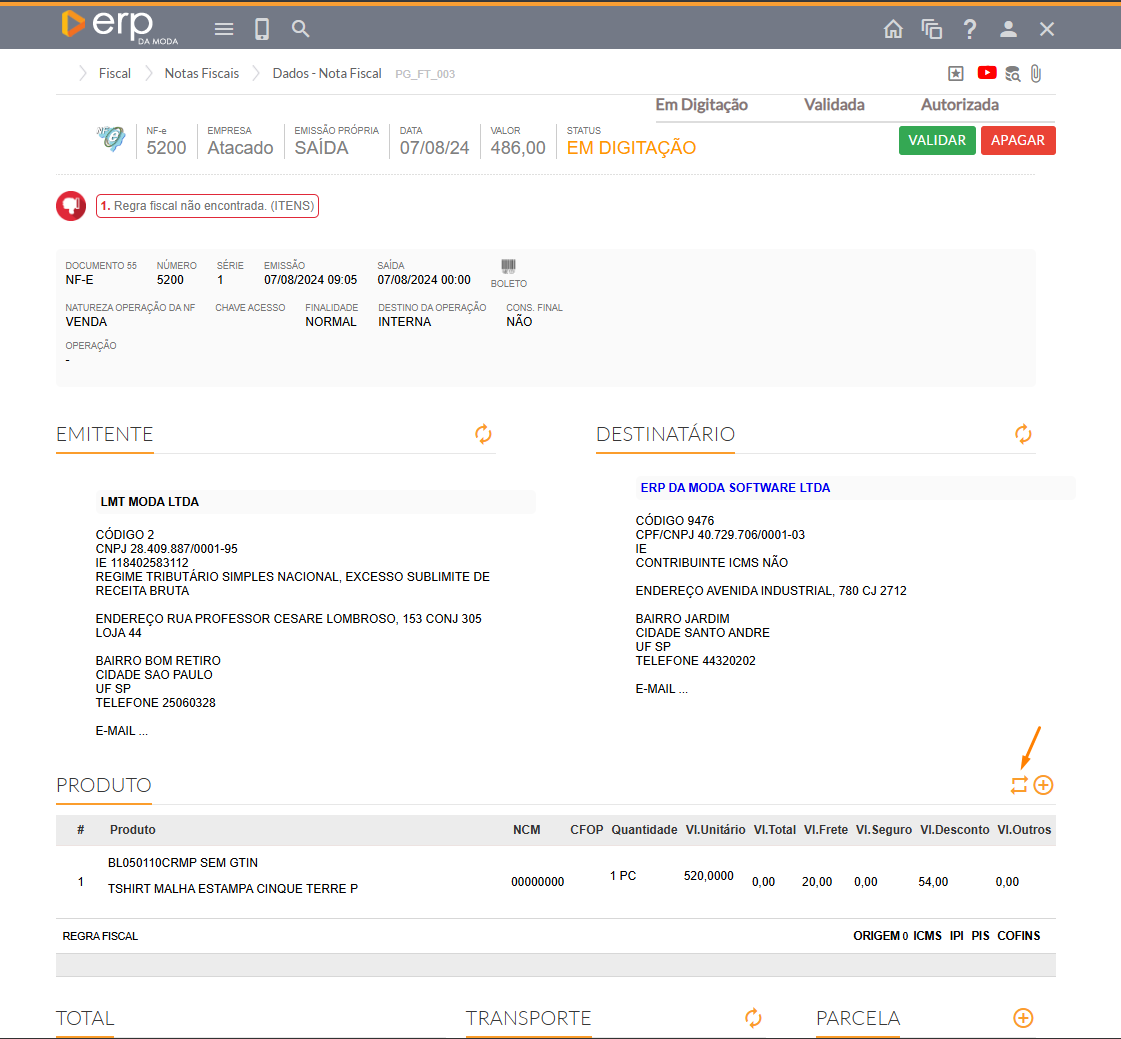Screen dimensions: 1121x1039
Task: Click the paperclip attachments icon
Action: click(x=1036, y=73)
